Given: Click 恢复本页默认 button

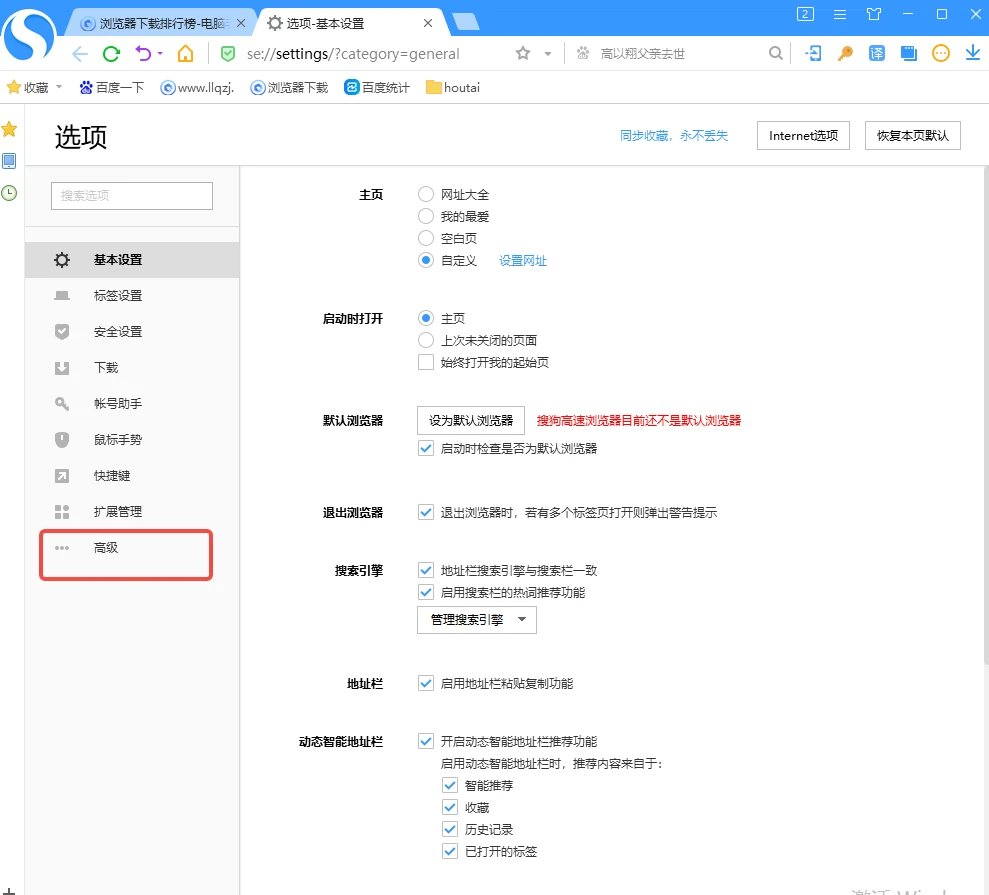Looking at the screenshot, I should pos(912,136).
